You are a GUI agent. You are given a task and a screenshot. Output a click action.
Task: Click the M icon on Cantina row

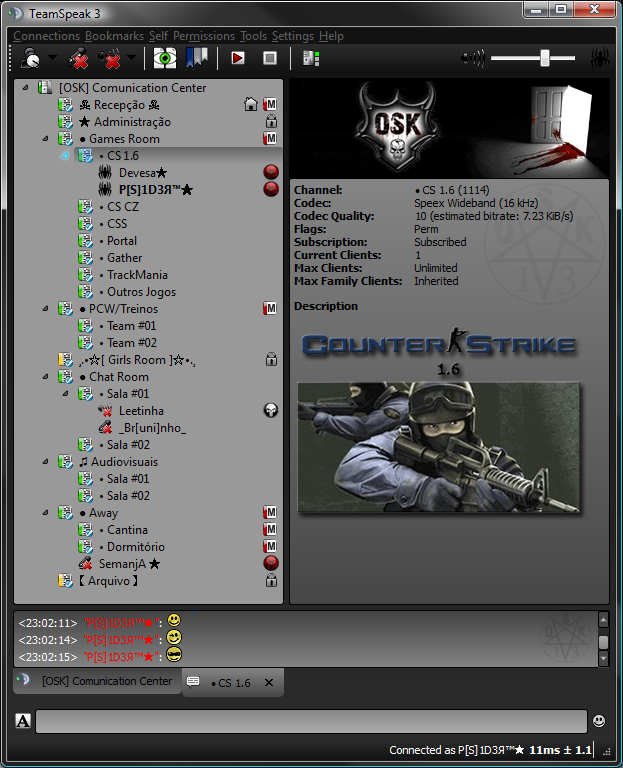coord(270,529)
